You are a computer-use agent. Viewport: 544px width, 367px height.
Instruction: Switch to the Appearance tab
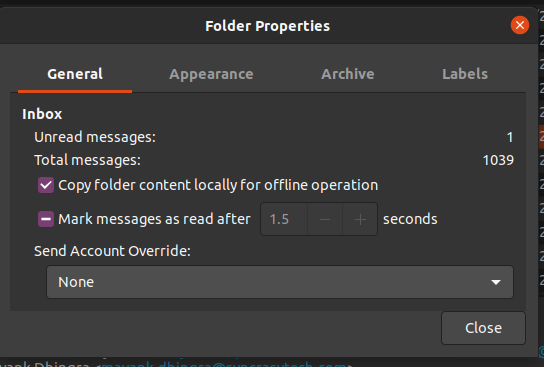click(211, 74)
